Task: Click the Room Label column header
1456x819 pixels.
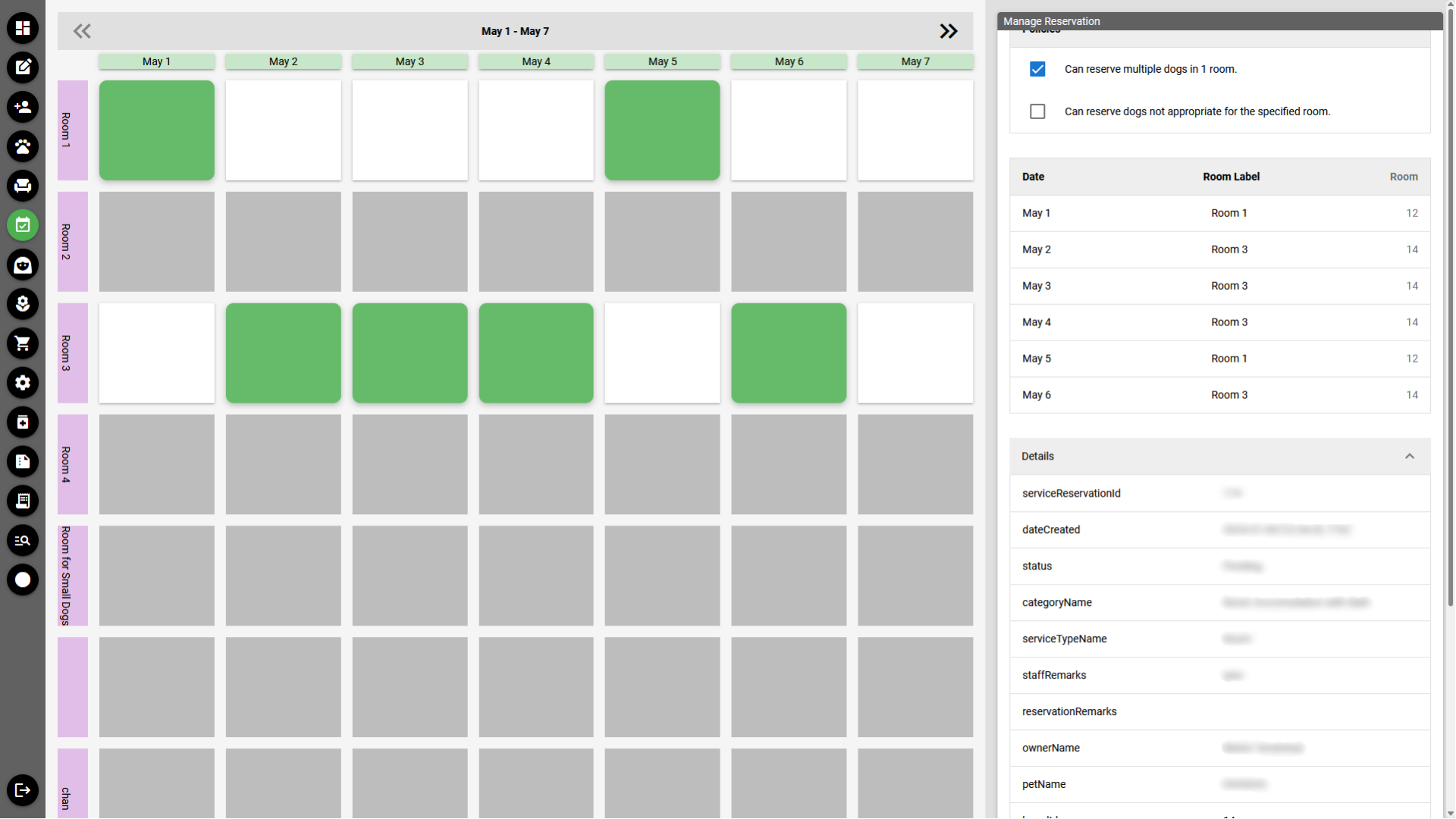Action: pyautogui.click(x=1231, y=177)
